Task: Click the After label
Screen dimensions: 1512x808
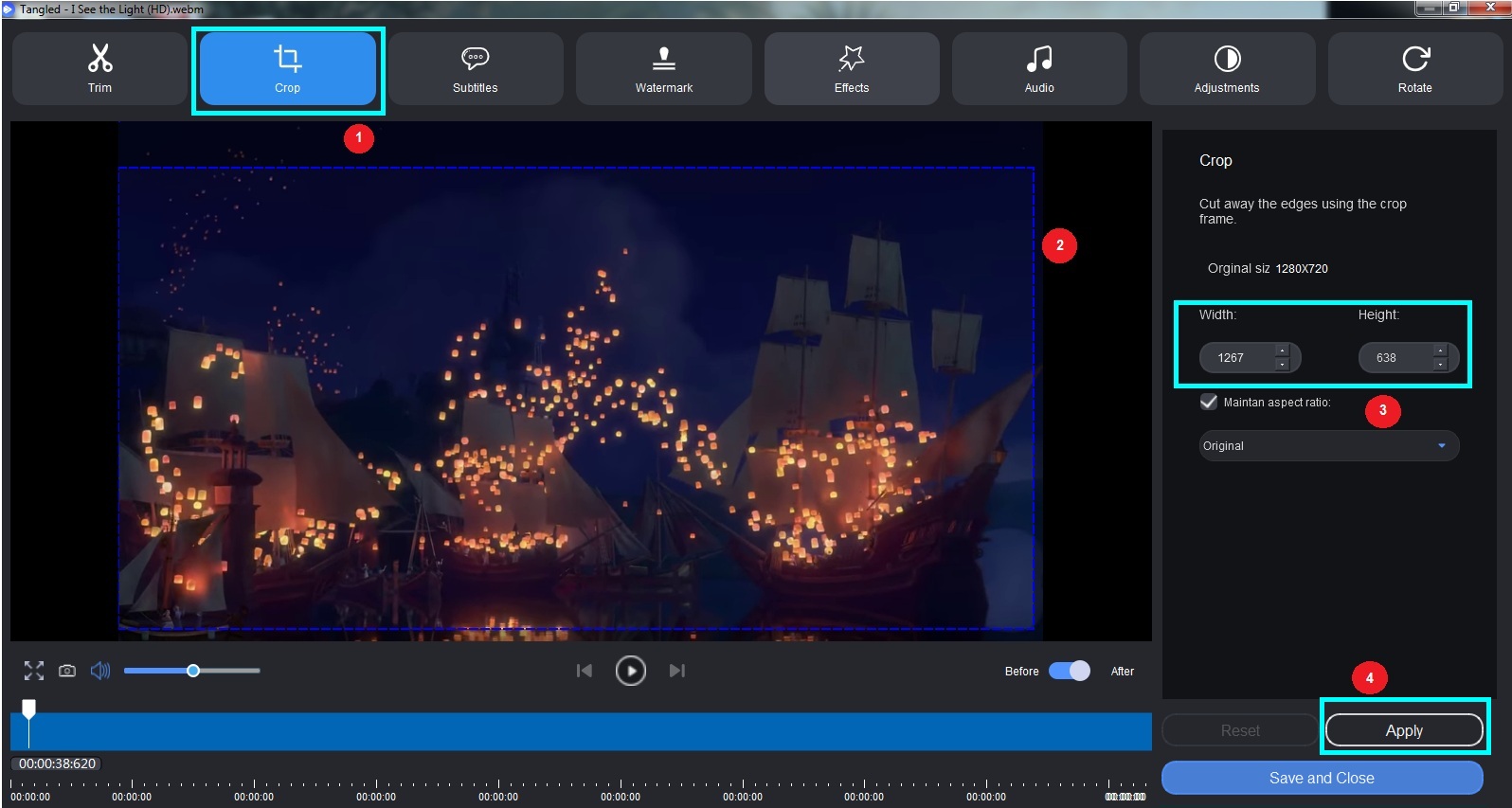Action: (1123, 671)
